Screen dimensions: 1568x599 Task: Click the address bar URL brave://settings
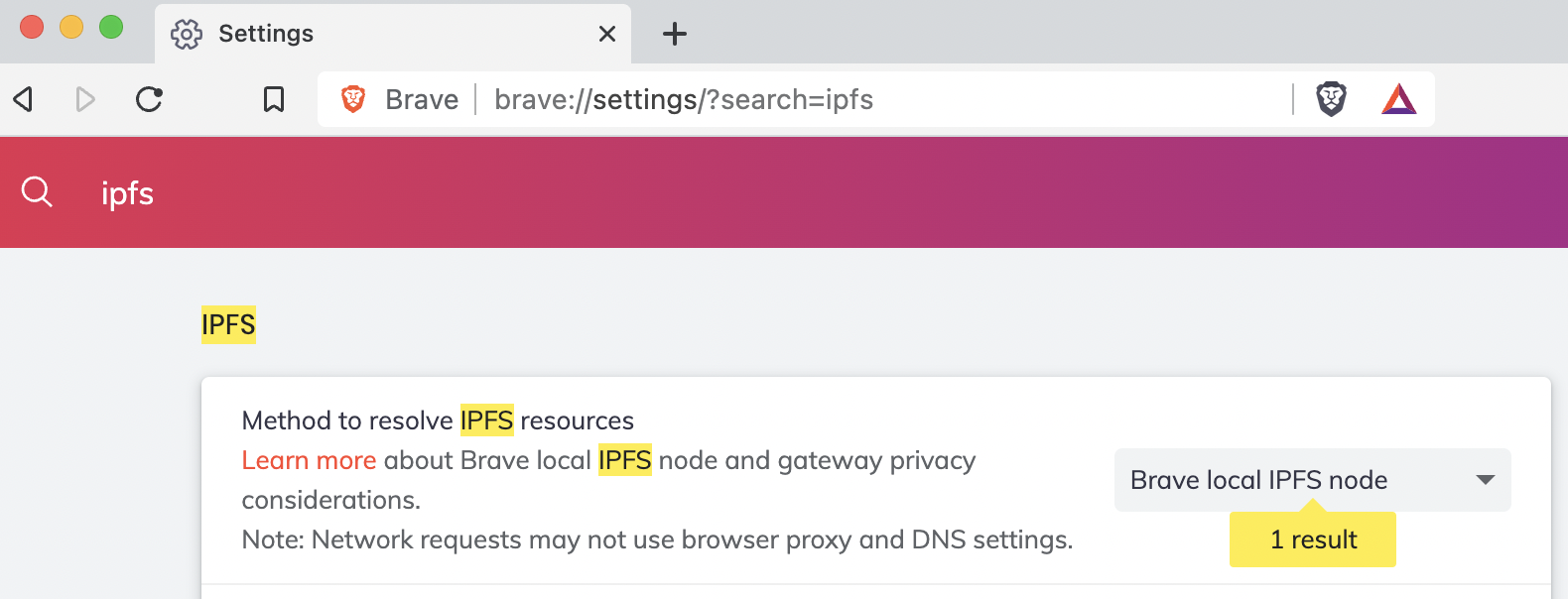tap(684, 99)
